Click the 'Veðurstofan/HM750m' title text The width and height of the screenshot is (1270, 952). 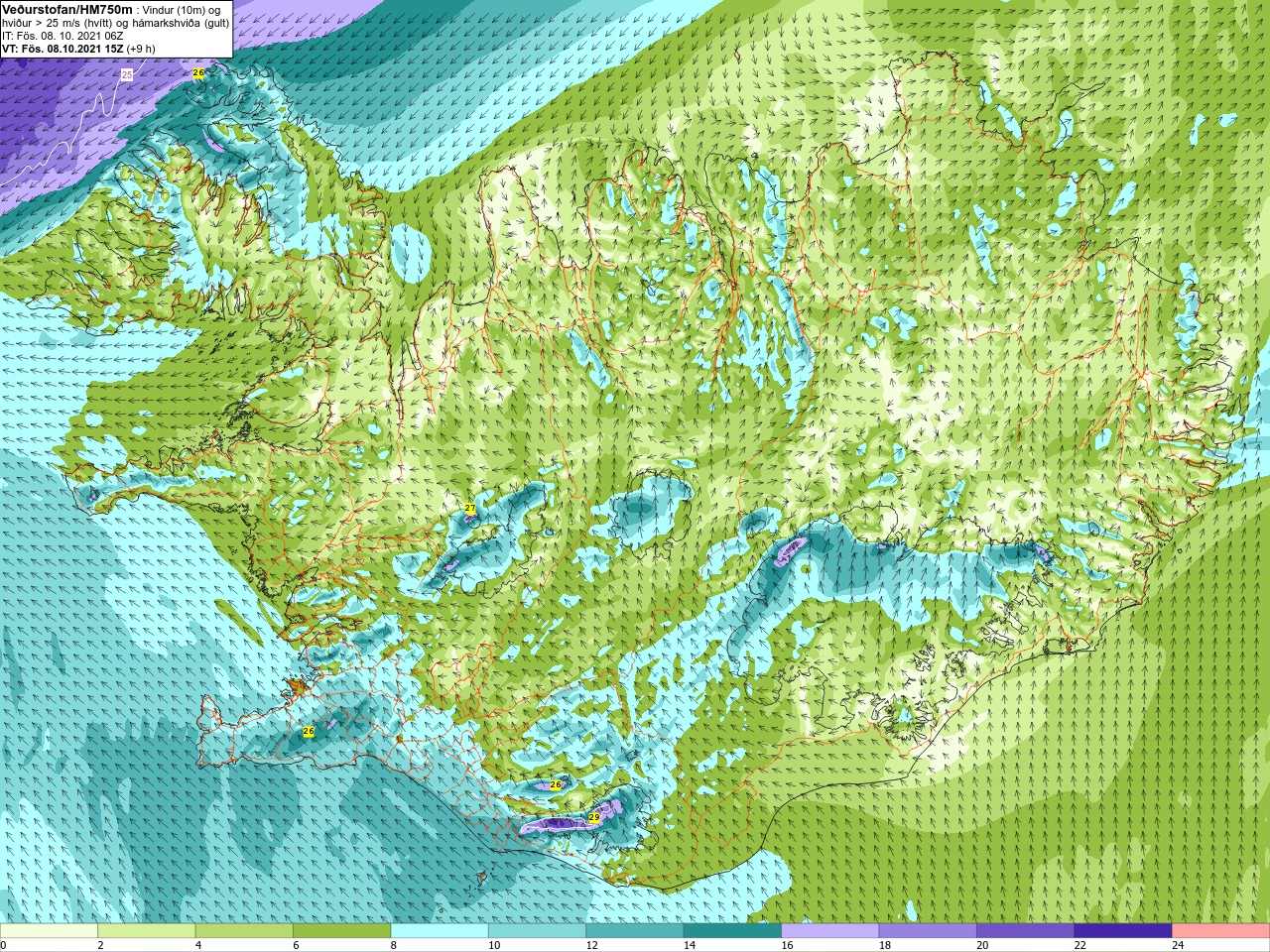pyautogui.click(x=66, y=9)
